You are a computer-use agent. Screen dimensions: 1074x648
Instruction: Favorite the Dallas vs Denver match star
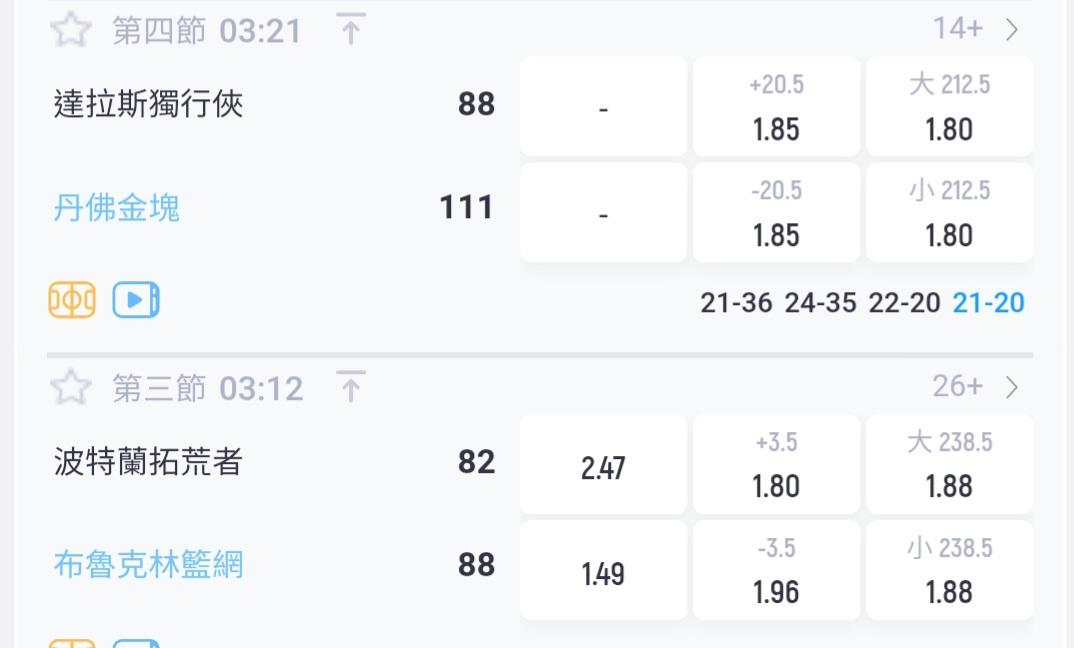(71, 30)
